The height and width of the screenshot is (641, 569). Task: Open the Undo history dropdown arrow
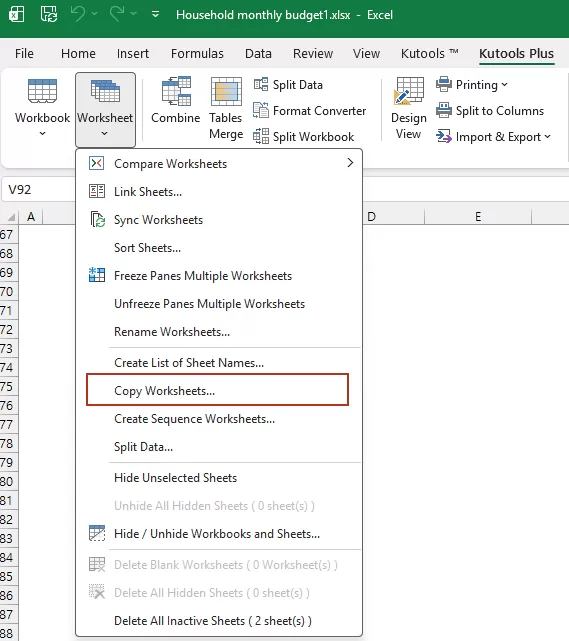click(x=94, y=14)
